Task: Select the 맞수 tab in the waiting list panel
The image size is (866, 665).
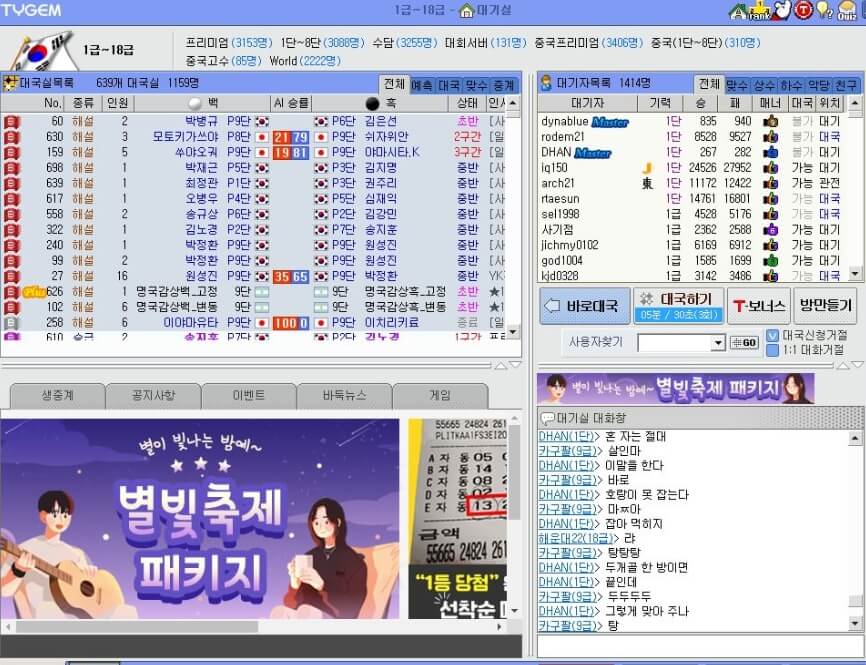Action: 733,84
